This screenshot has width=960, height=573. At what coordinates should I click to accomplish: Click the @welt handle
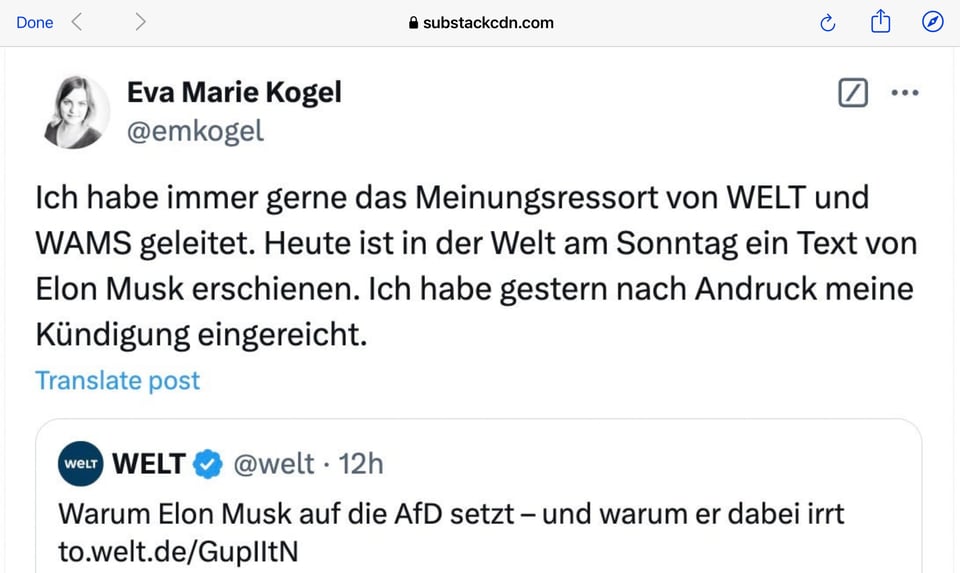pyautogui.click(x=273, y=464)
